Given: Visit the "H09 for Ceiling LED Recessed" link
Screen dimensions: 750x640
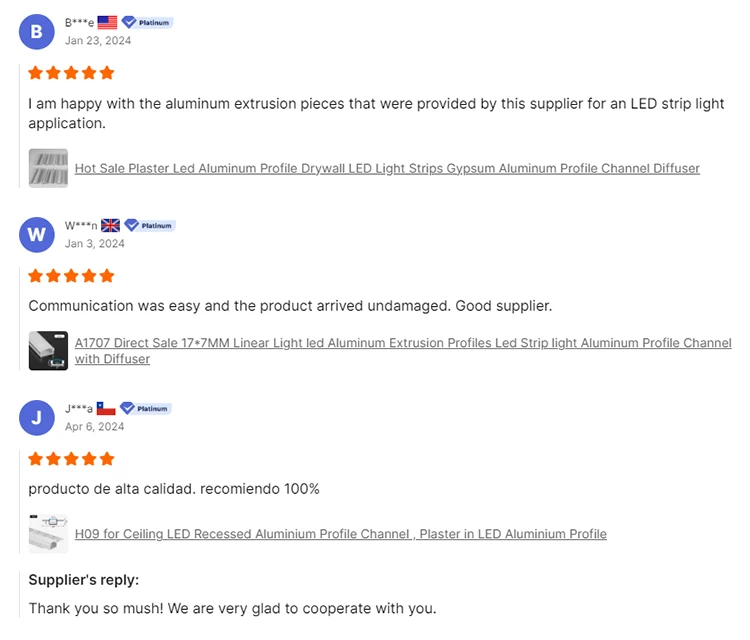Looking at the screenshot, I should [340, 534].
